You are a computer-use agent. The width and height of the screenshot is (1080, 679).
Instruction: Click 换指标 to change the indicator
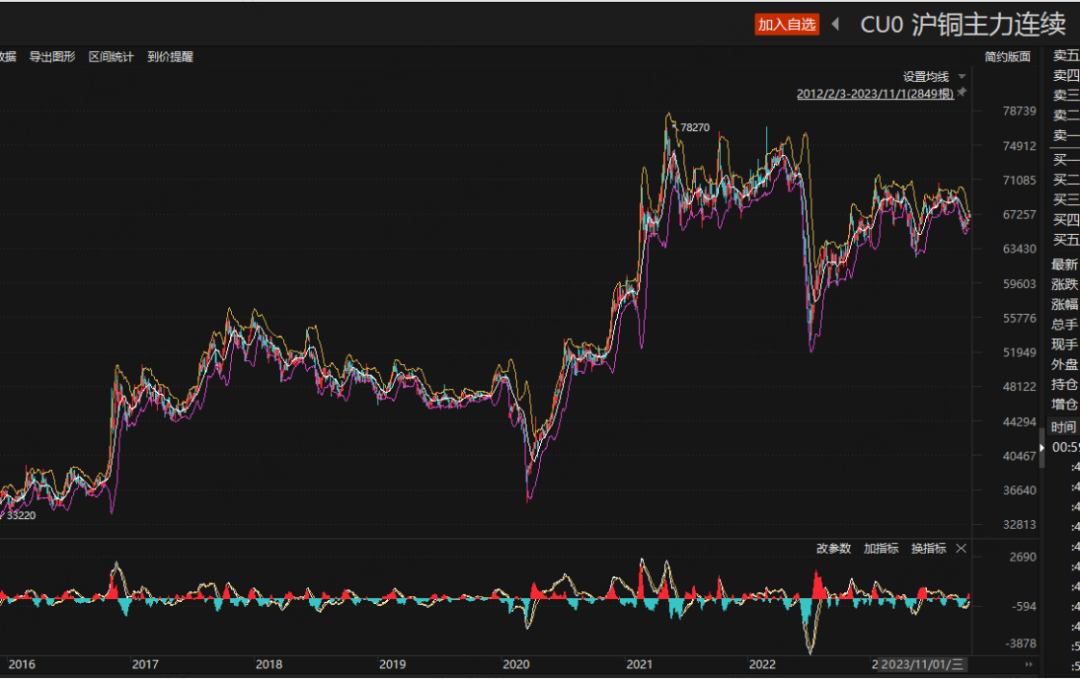(928, 549)
